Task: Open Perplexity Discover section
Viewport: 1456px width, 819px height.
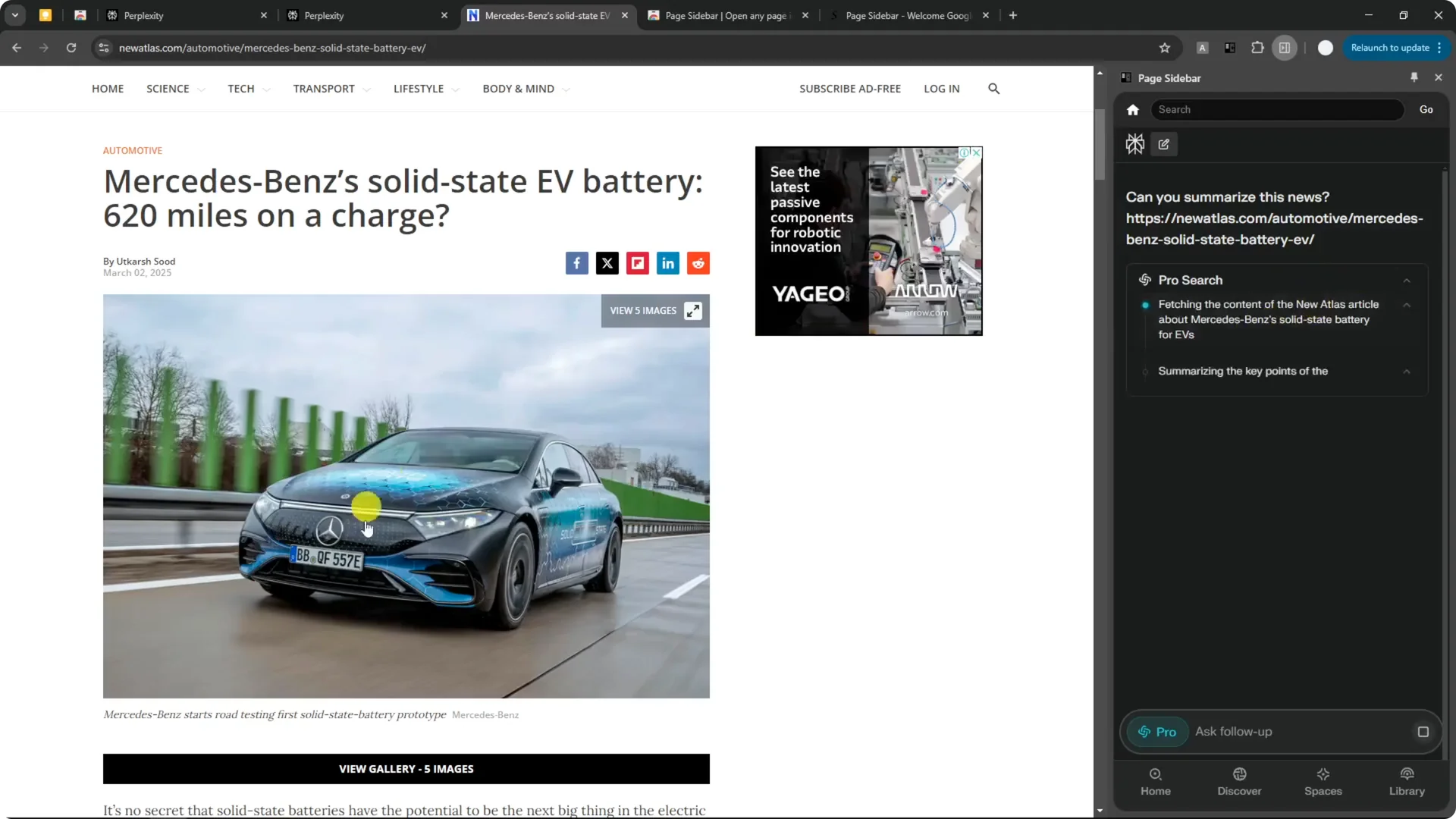Action: click(x=1239, y=781)
